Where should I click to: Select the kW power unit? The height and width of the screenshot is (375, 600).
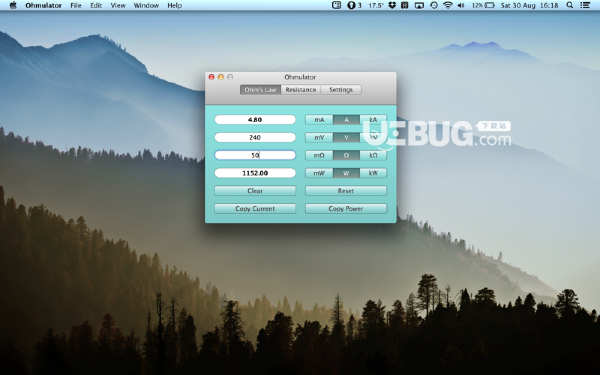pos(373,173)
